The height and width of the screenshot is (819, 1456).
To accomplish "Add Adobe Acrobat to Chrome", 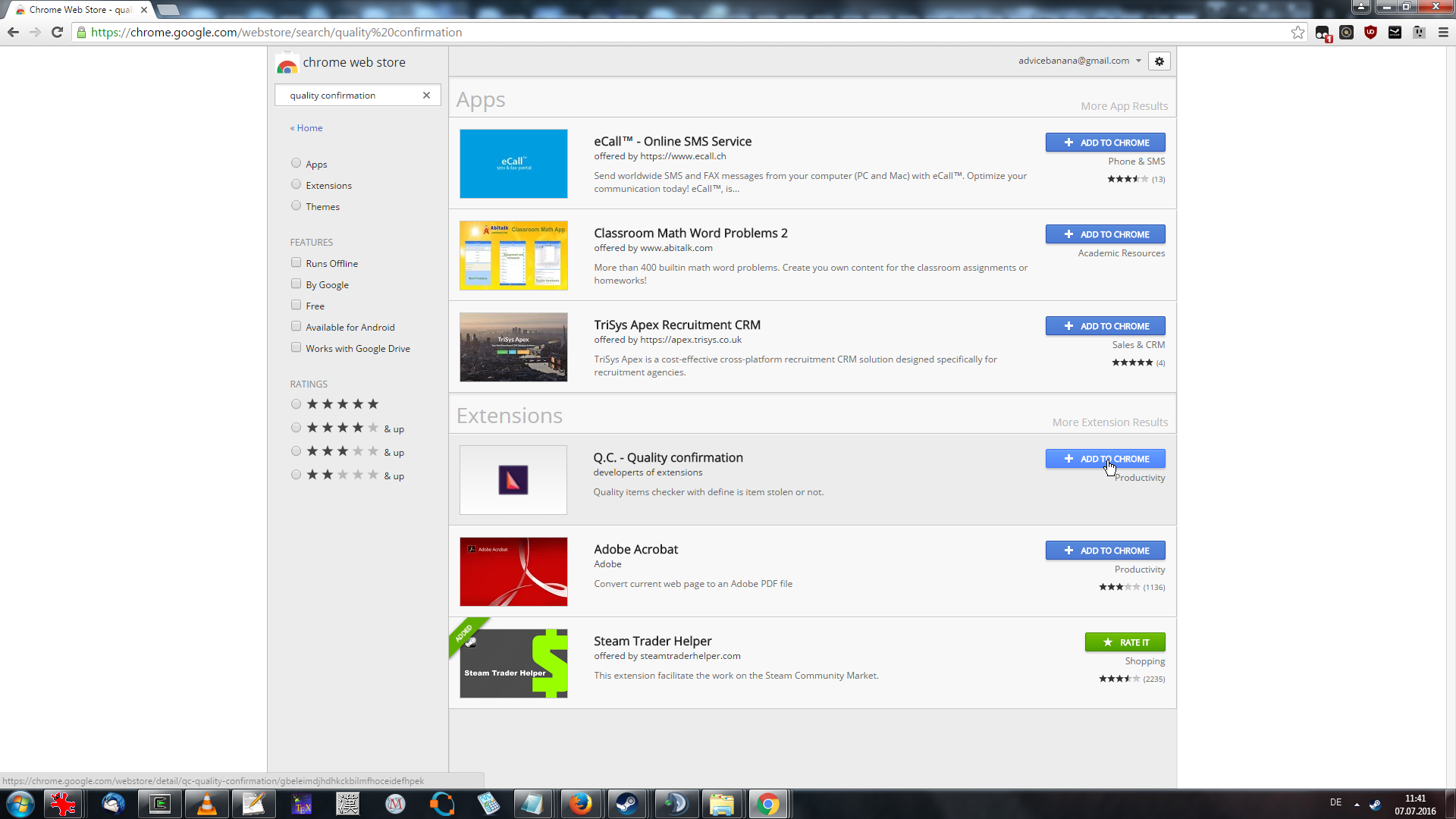I will 1105,551.
